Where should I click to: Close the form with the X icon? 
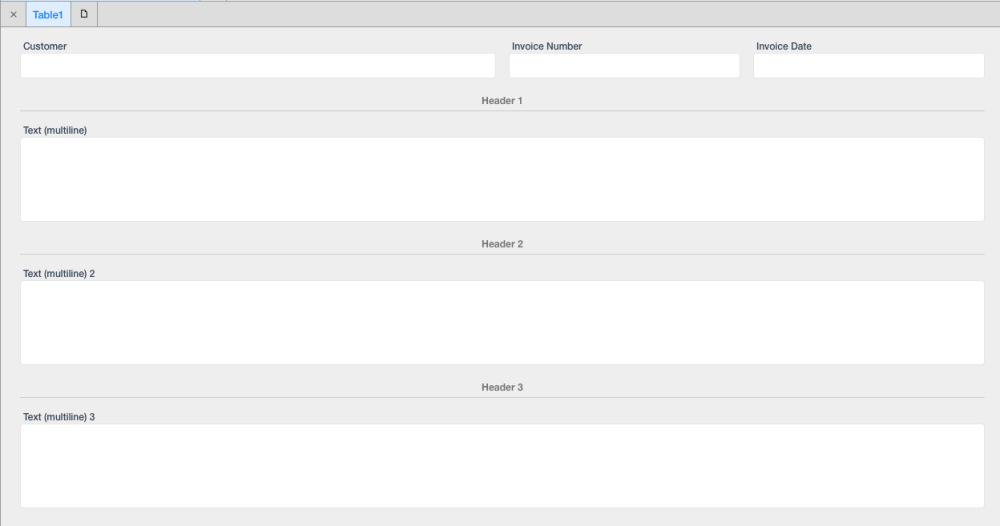(13, 14)
